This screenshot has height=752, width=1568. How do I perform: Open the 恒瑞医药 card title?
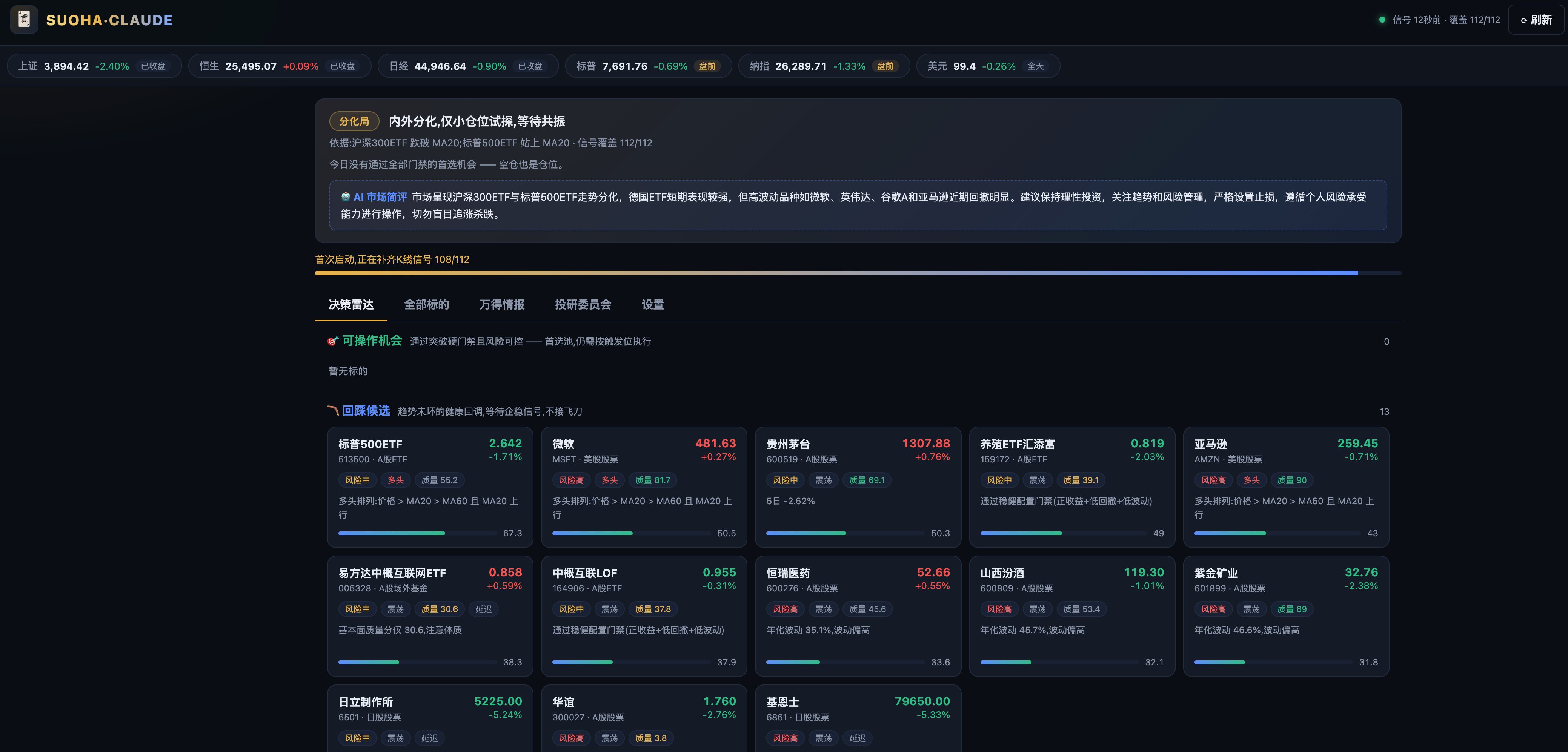(x=788, y=573)
